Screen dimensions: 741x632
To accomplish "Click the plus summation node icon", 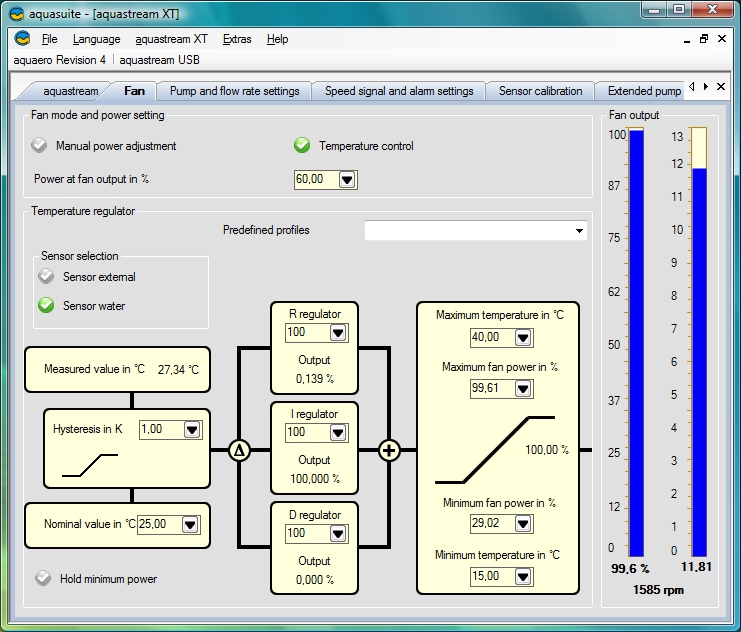I will click(389, 450).
